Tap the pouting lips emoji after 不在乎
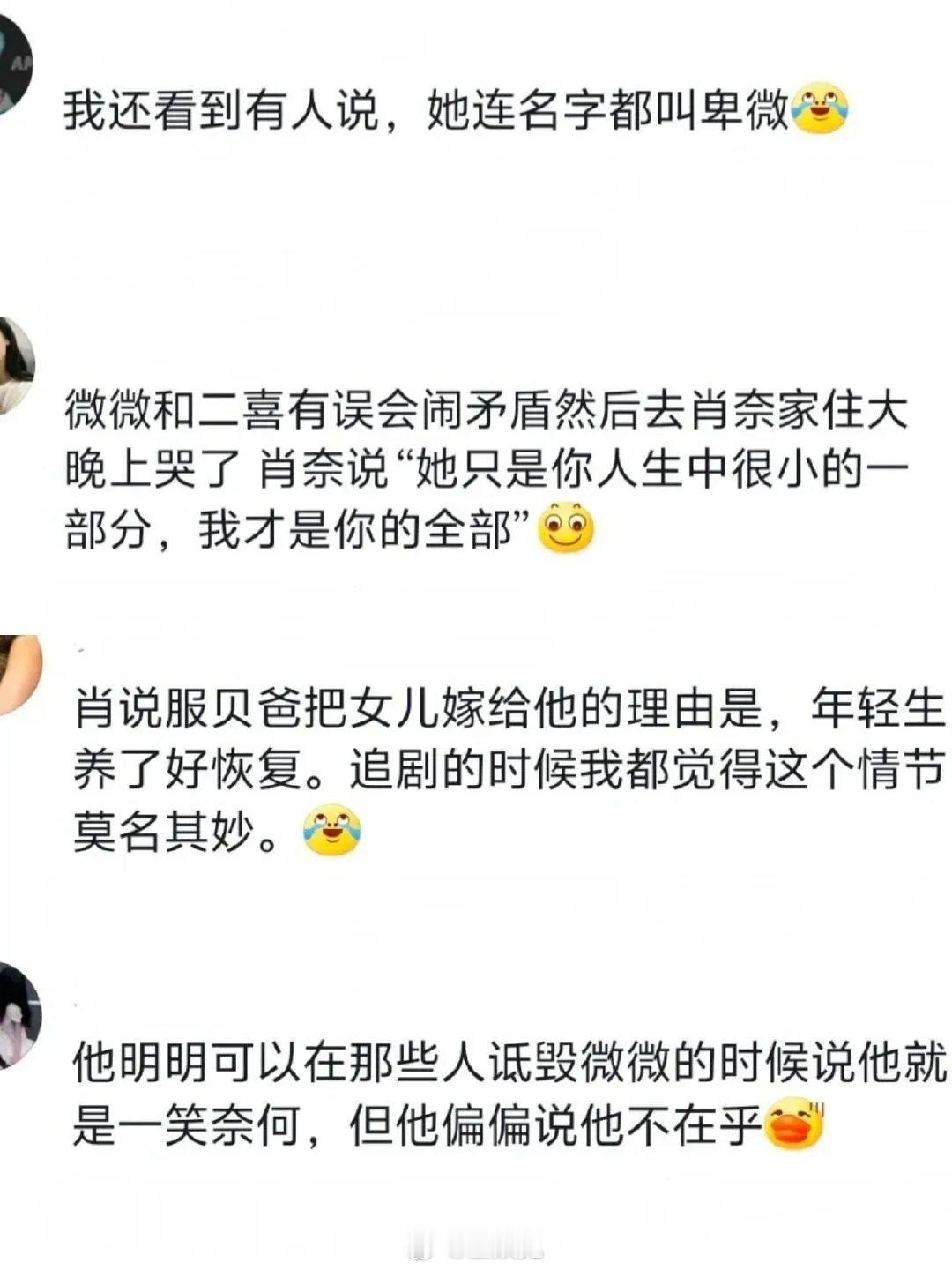This screenshot has height=1270, width=952. point(793,1124)
